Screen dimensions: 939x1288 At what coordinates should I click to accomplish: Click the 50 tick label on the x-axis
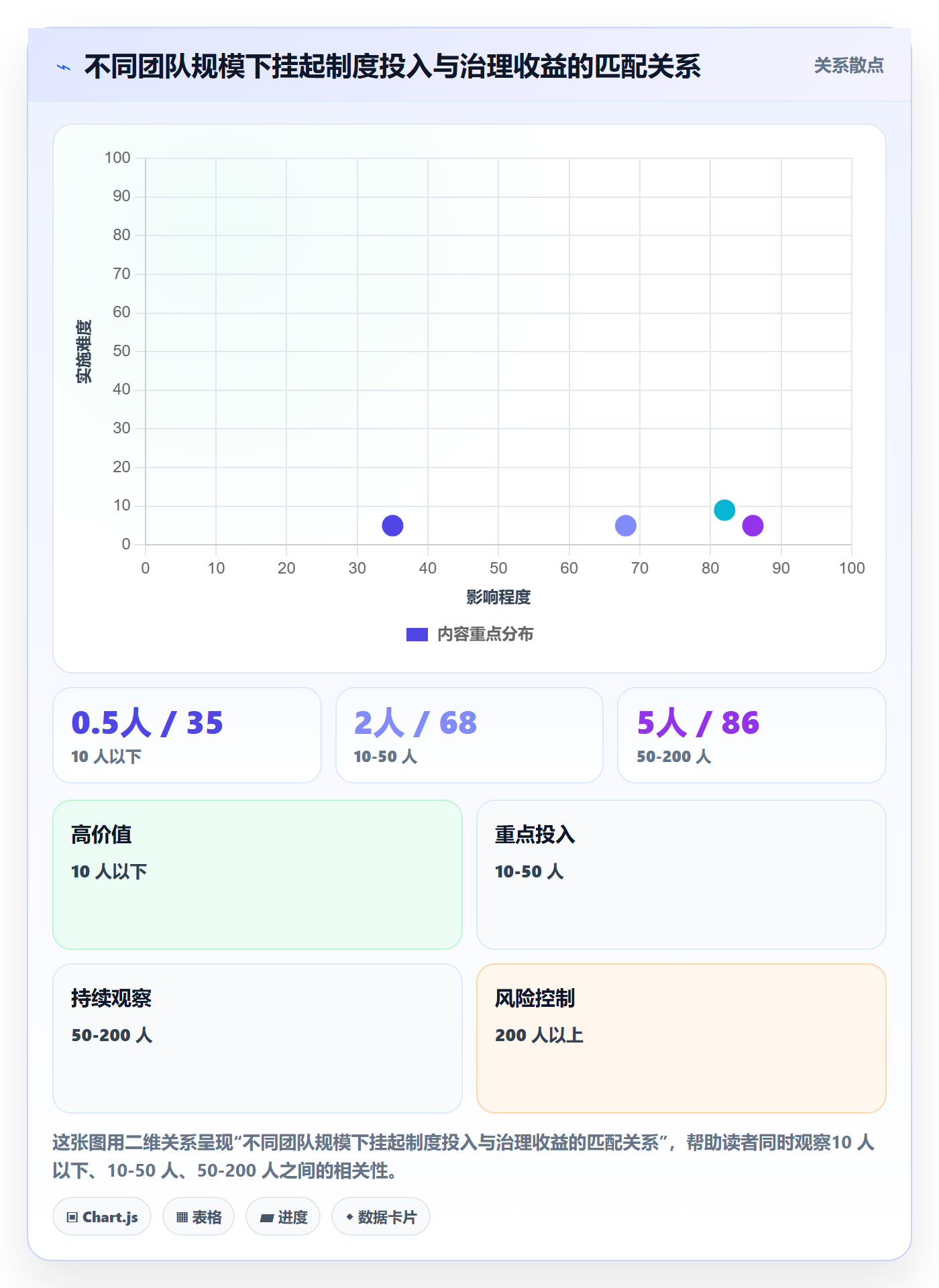pyautogui.click(x=498, y=568)
